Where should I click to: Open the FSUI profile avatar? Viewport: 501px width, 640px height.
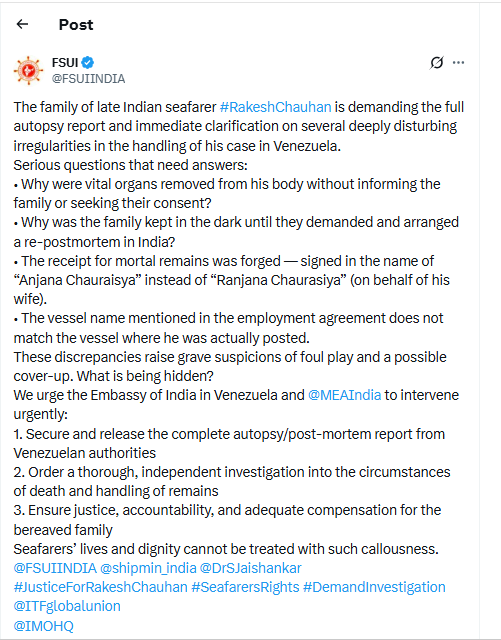[28, 71]
